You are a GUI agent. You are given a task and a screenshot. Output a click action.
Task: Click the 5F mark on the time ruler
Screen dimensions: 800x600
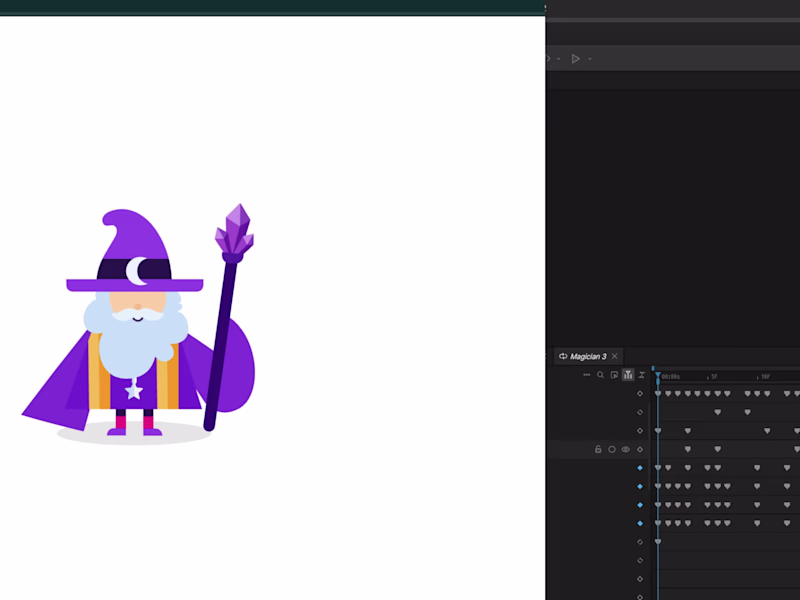pos(714,377)
